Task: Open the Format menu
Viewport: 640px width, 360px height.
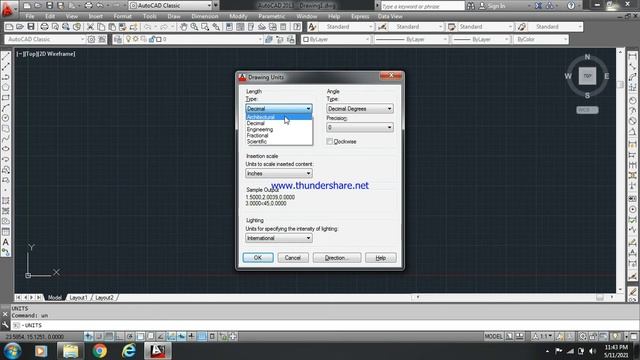Action: 122,16
